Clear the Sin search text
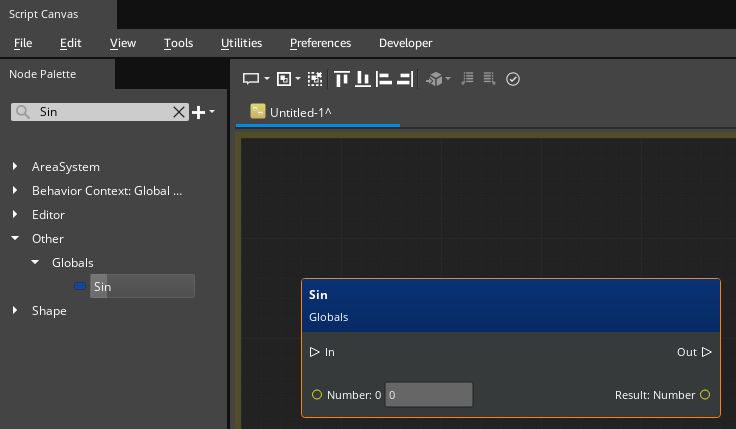The image size is (736, 429). coord(179,113)
